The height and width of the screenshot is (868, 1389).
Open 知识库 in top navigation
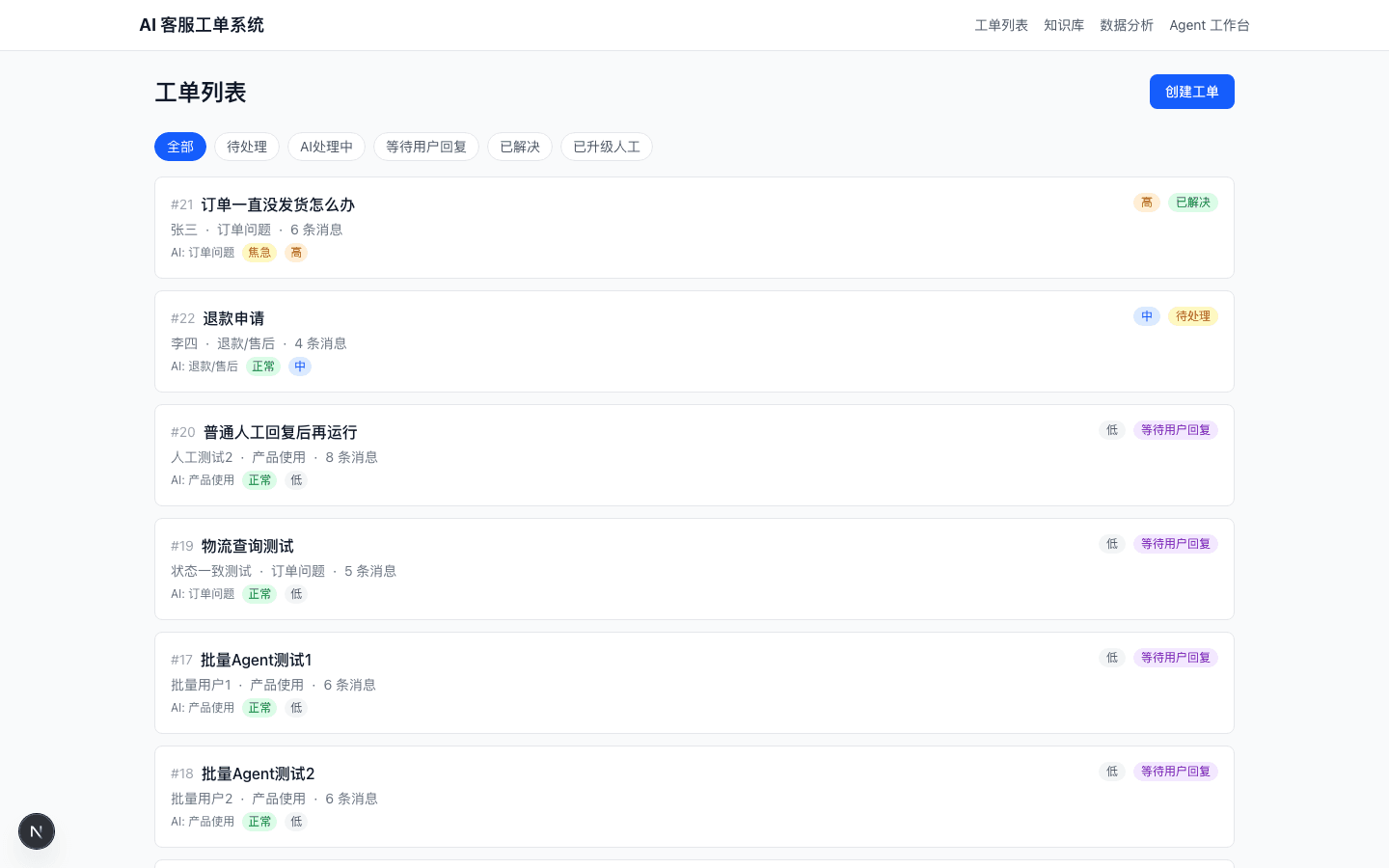(1064, 25)
